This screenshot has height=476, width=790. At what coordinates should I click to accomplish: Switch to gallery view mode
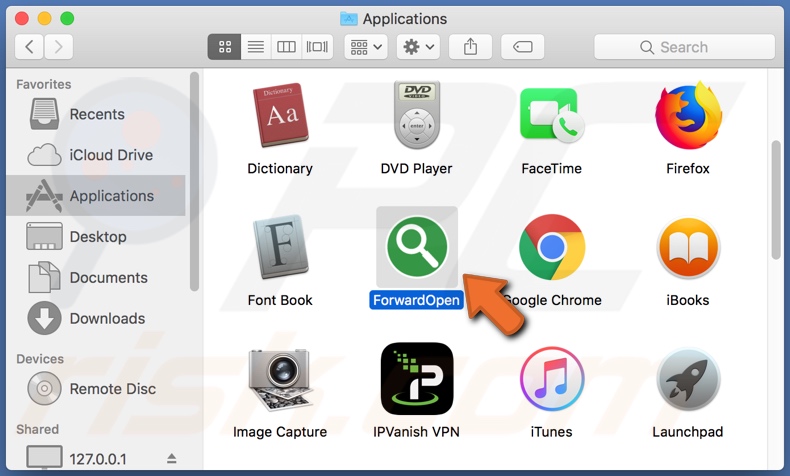(x=317, y=47)
